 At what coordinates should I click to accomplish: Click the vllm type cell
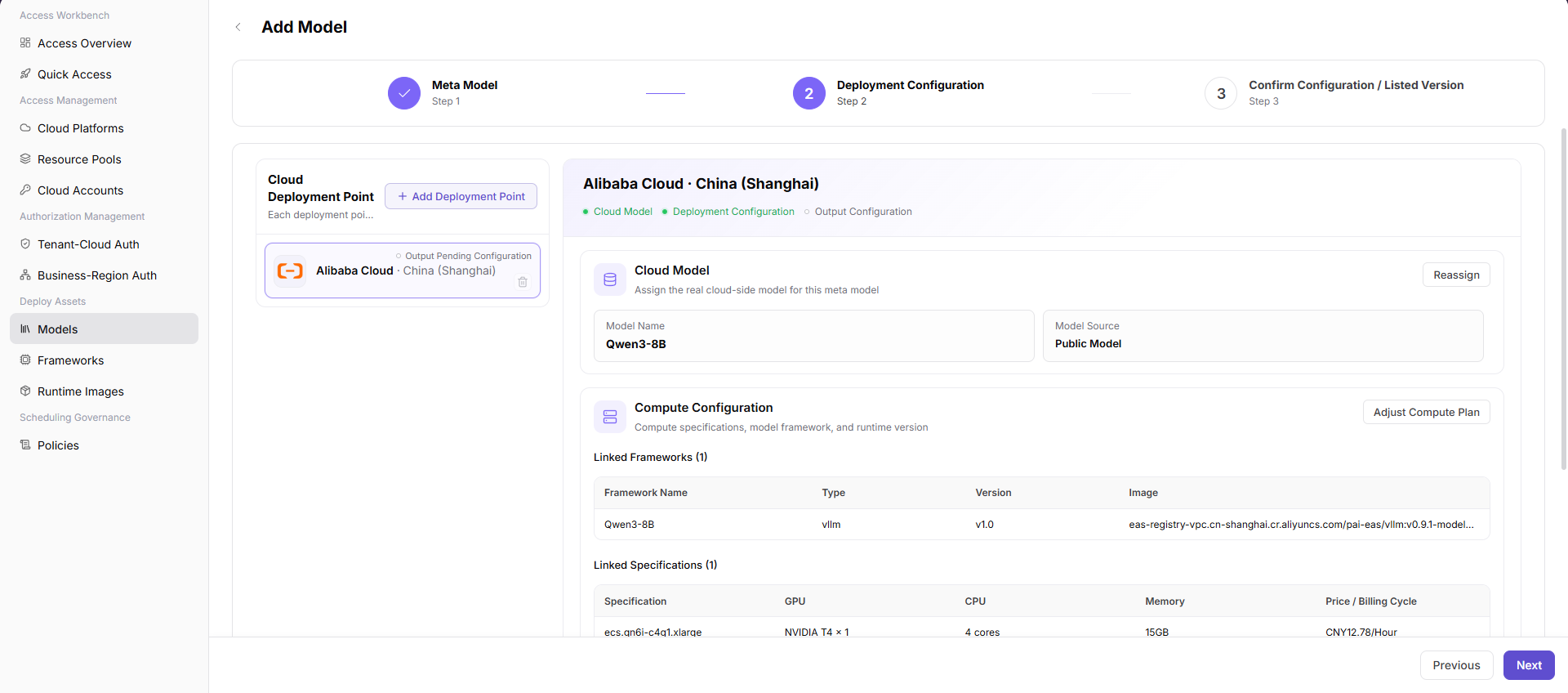[831, 525]
